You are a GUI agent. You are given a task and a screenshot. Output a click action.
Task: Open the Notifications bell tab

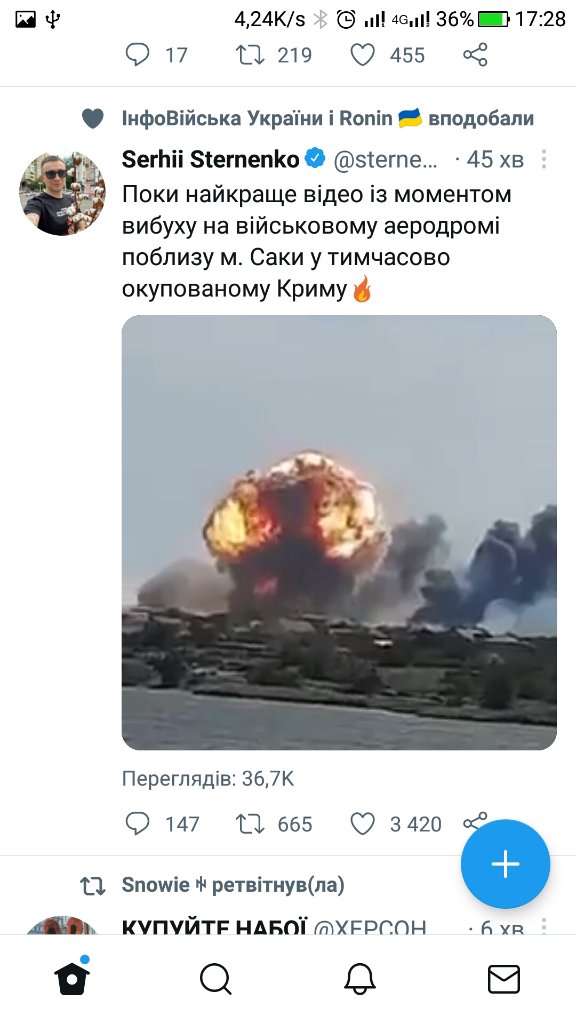tap(360, 979)
